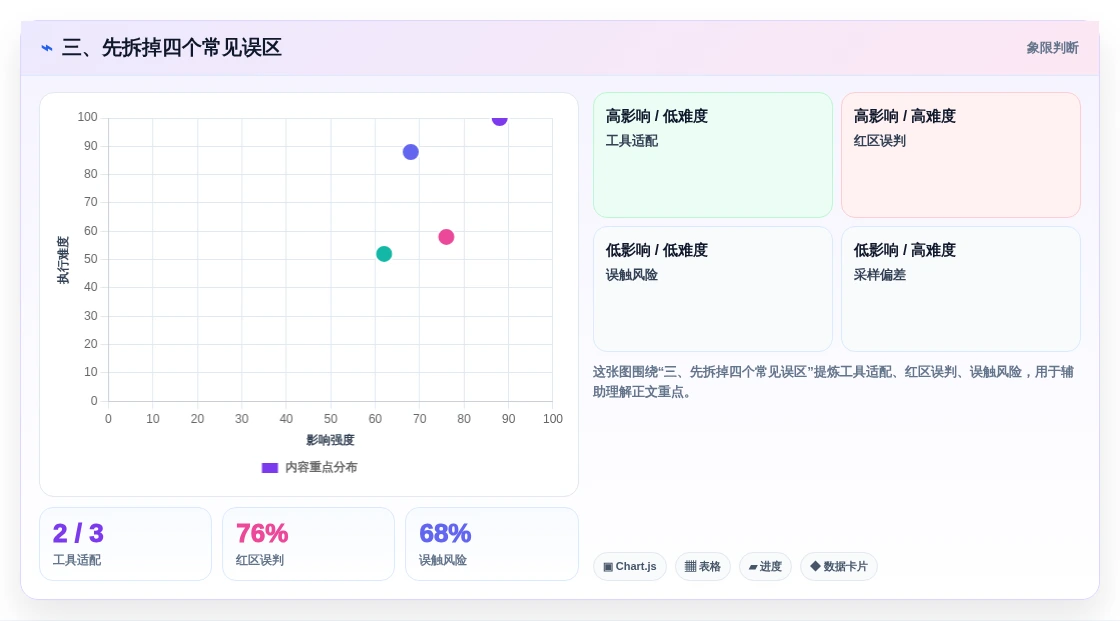1120x621 pixels.
Task: Select the 高影响 / 低难度 quadrant card
Action: (713, 155)
